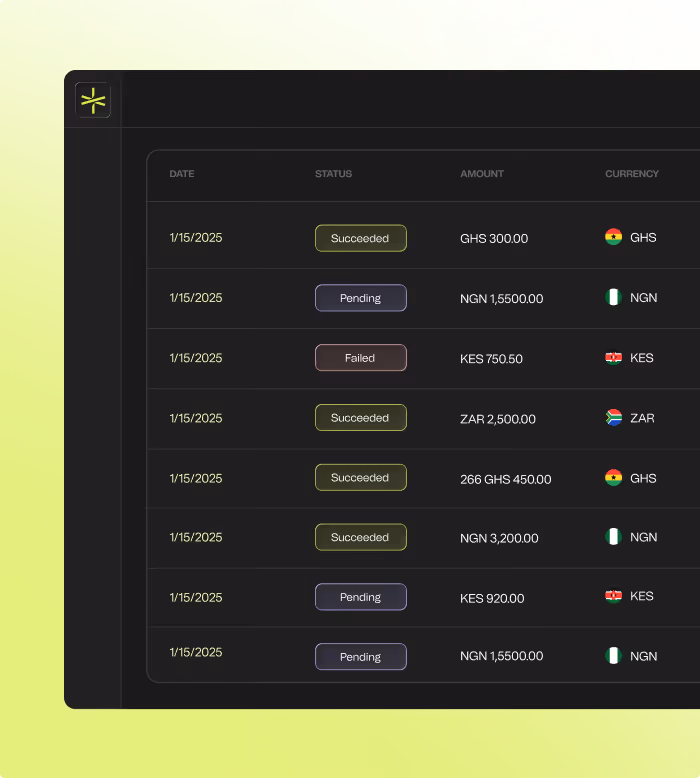Click Succeeded badge in 266 GHS 450.00 row
The height and width of the screenshot is (778, 700).
(x=361, y=477)
